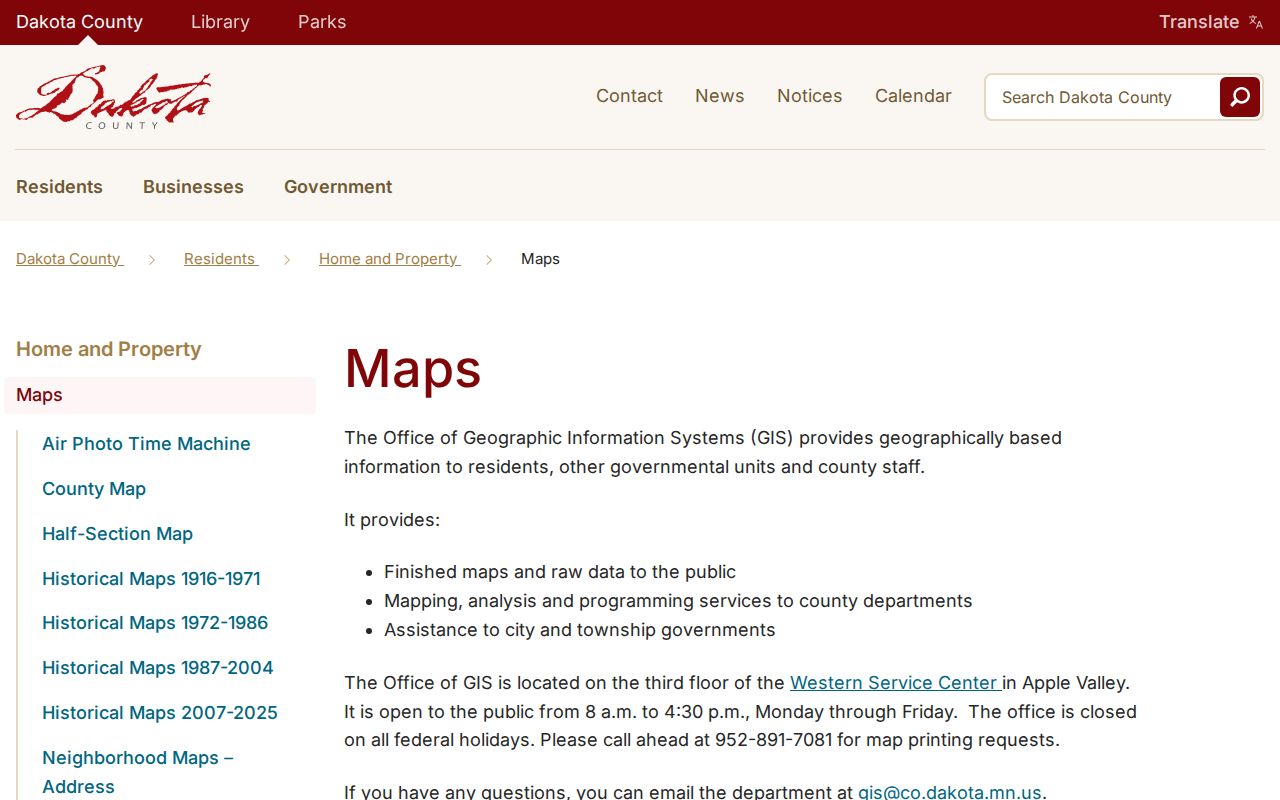1280x800 pixels.
Task: Open the Calendar header link
Action: tap(913, 96)
